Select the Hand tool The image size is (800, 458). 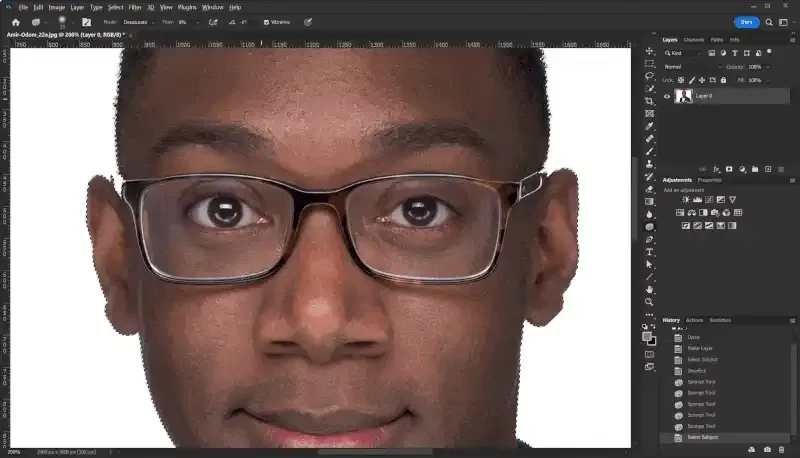649,289
